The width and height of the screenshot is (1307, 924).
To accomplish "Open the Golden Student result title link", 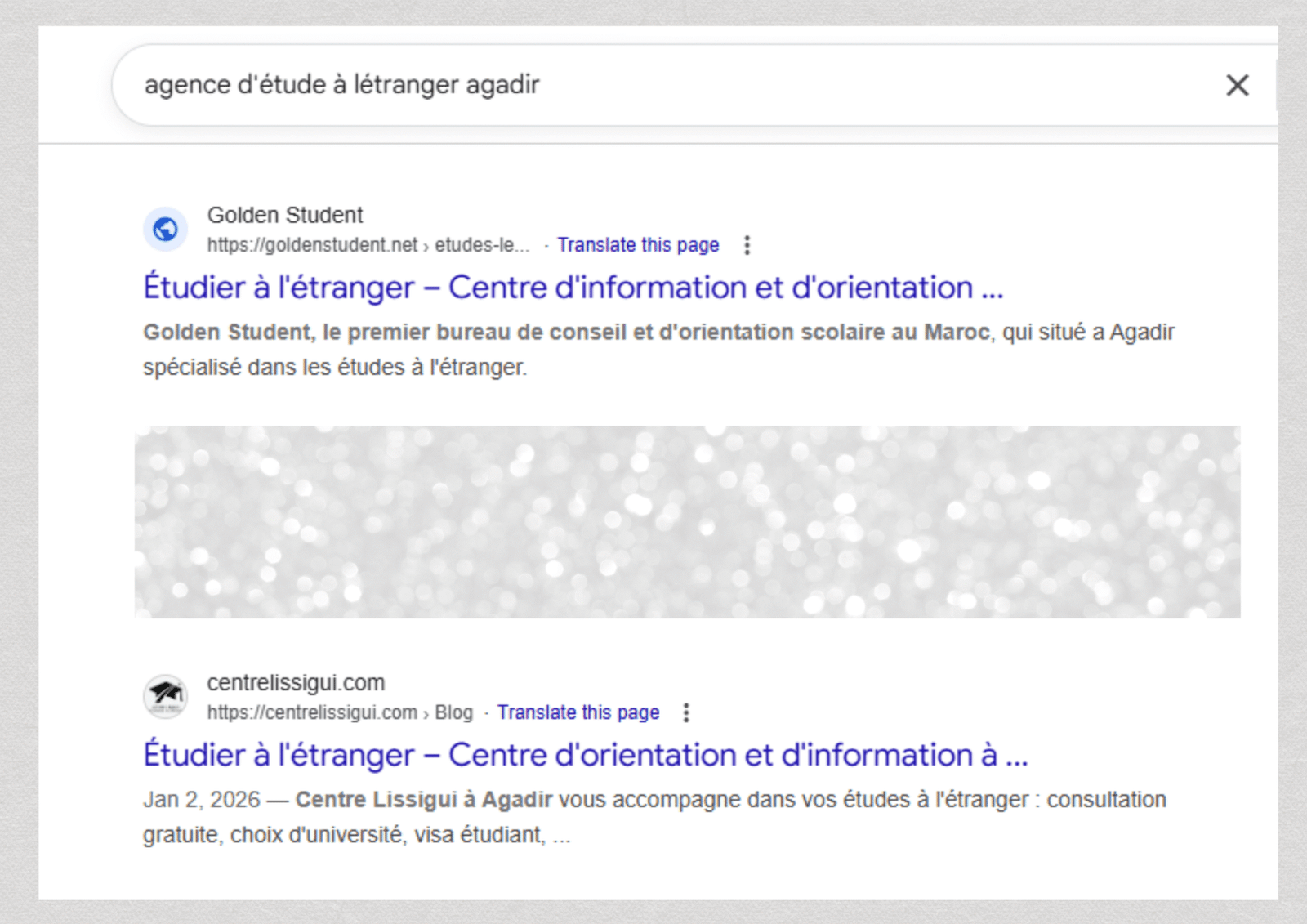I will pos(572,288).
